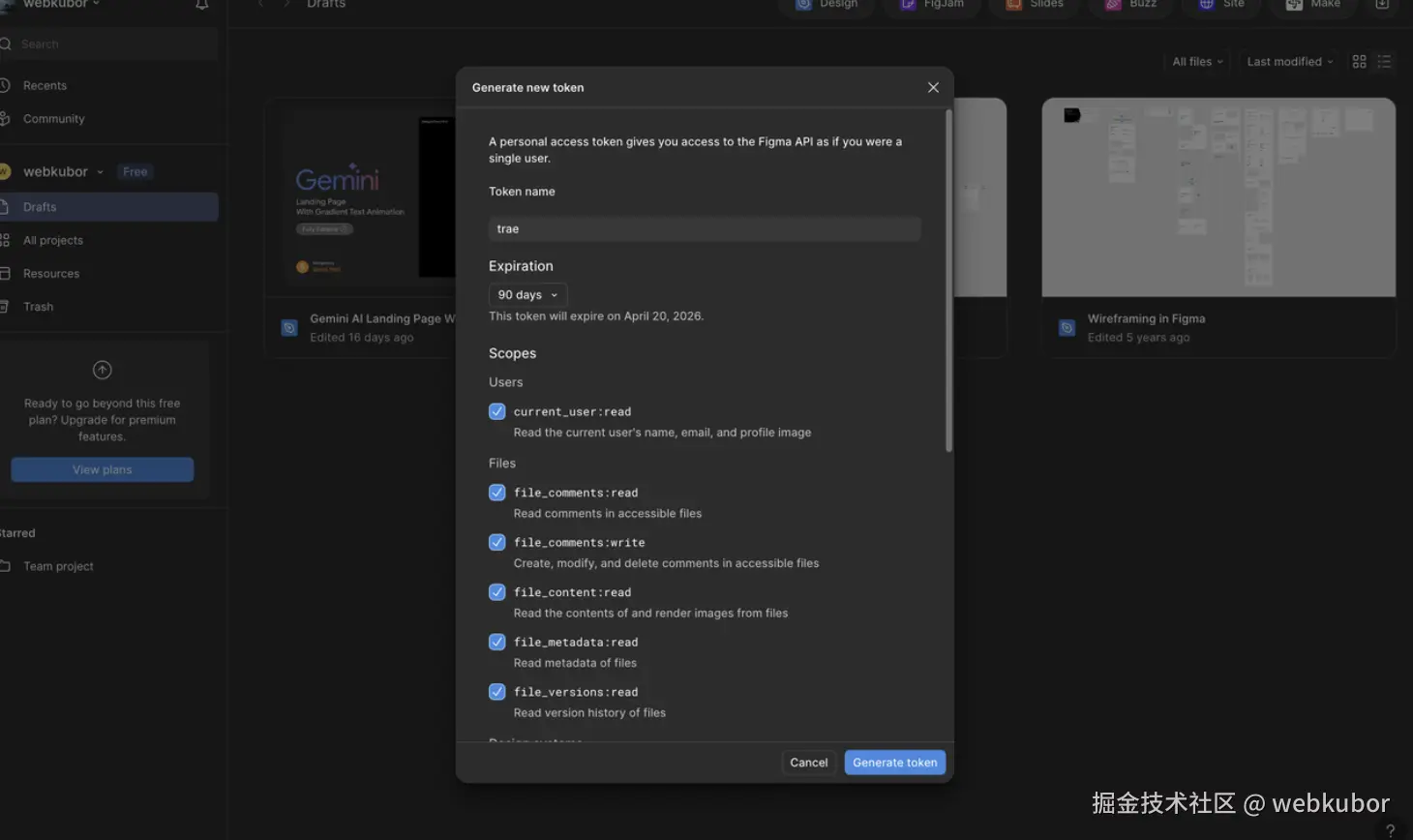Viewport: 1413px width, 840px height.
Task: Open the Wireframing in Figma thumbnail
Action: pyautogui.click(x=1218, y=197)
